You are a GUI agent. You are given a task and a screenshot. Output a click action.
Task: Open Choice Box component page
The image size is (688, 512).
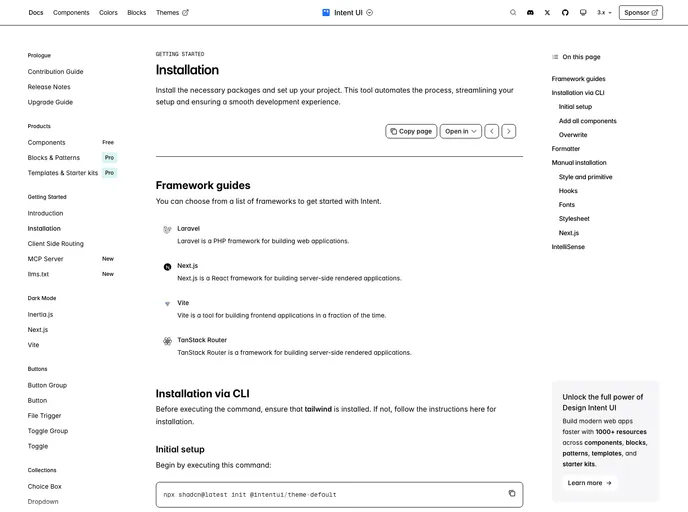(44, 487)
